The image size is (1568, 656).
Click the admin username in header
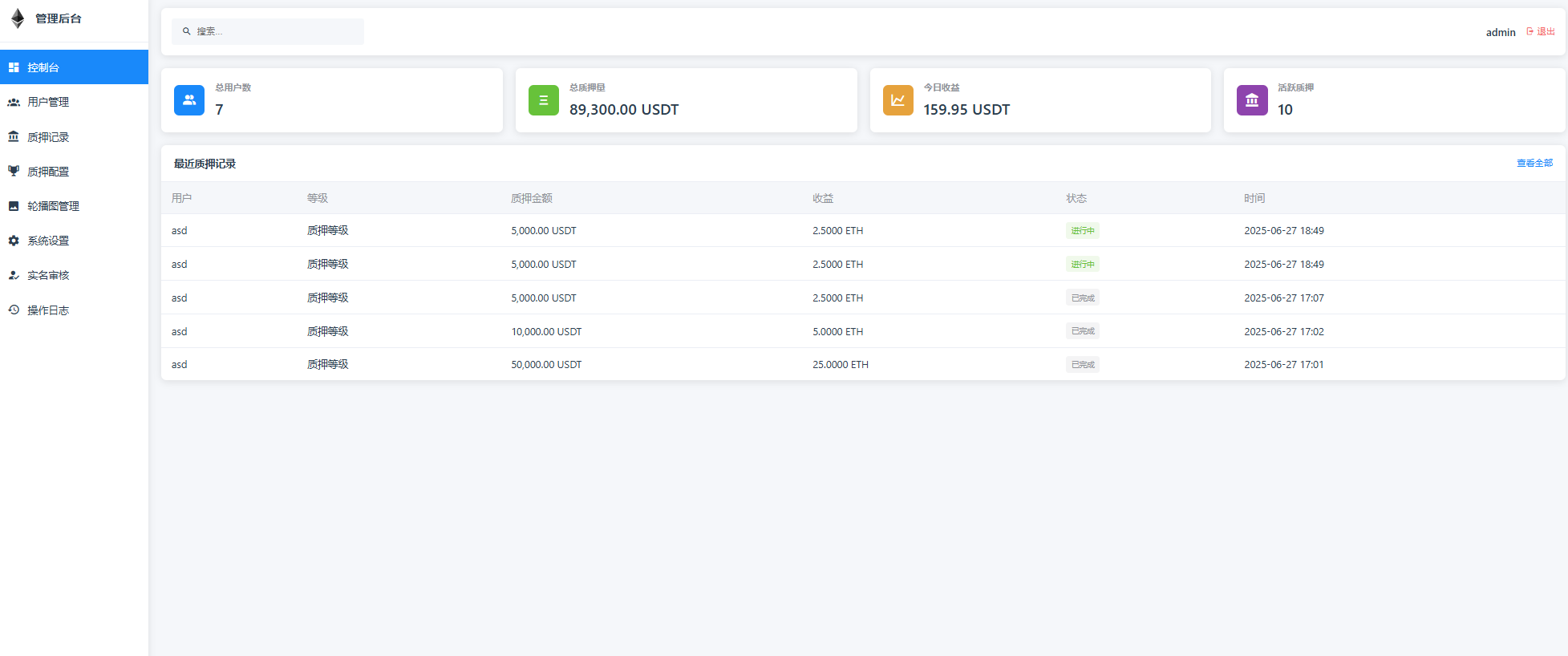point(1500,32)
